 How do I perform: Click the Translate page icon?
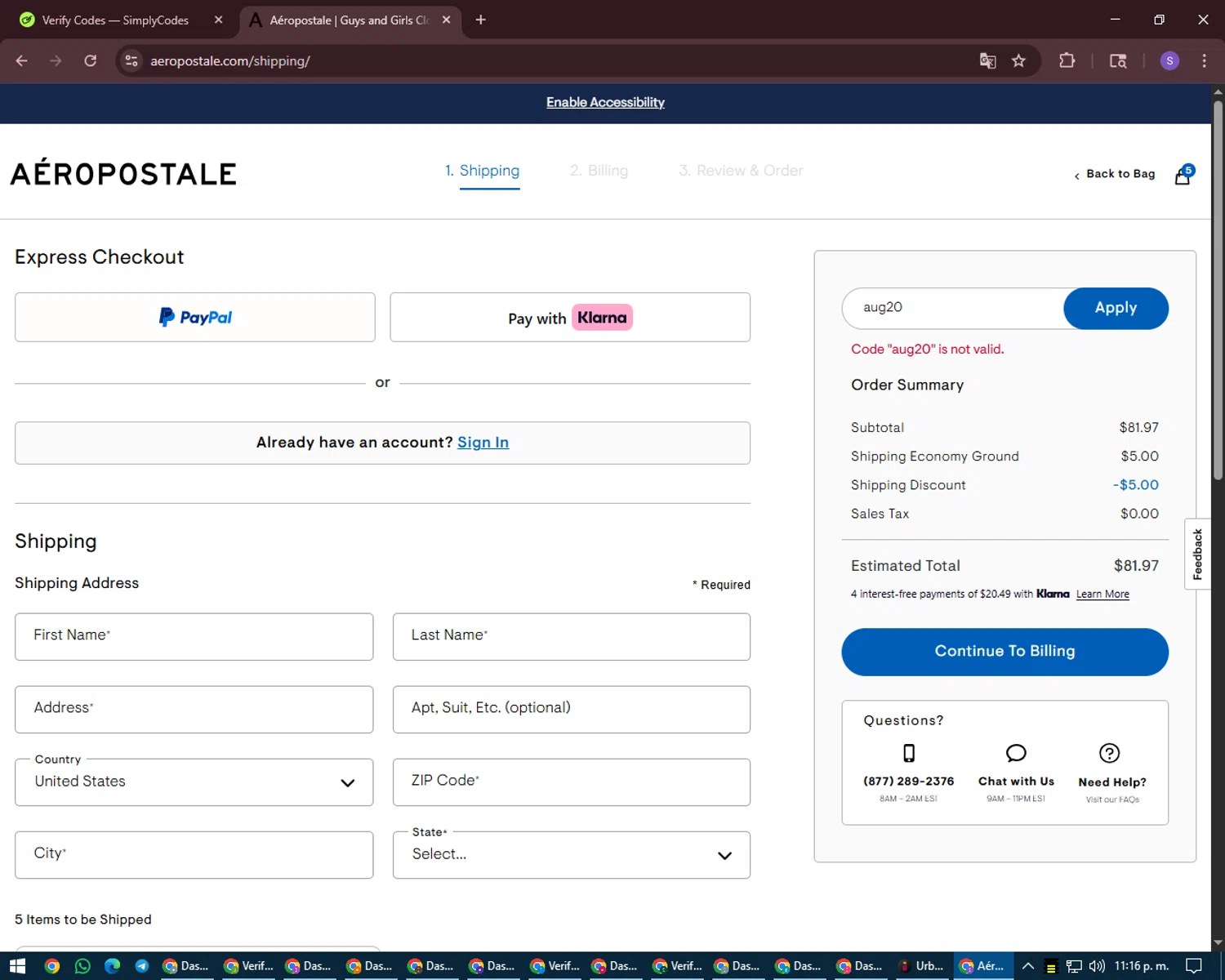coord(987,60)
